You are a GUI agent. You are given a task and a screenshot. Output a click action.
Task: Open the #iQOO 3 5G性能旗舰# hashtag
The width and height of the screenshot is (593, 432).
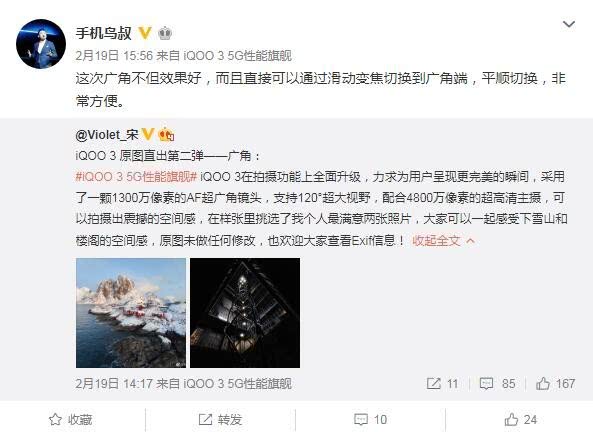pos(136,177)
